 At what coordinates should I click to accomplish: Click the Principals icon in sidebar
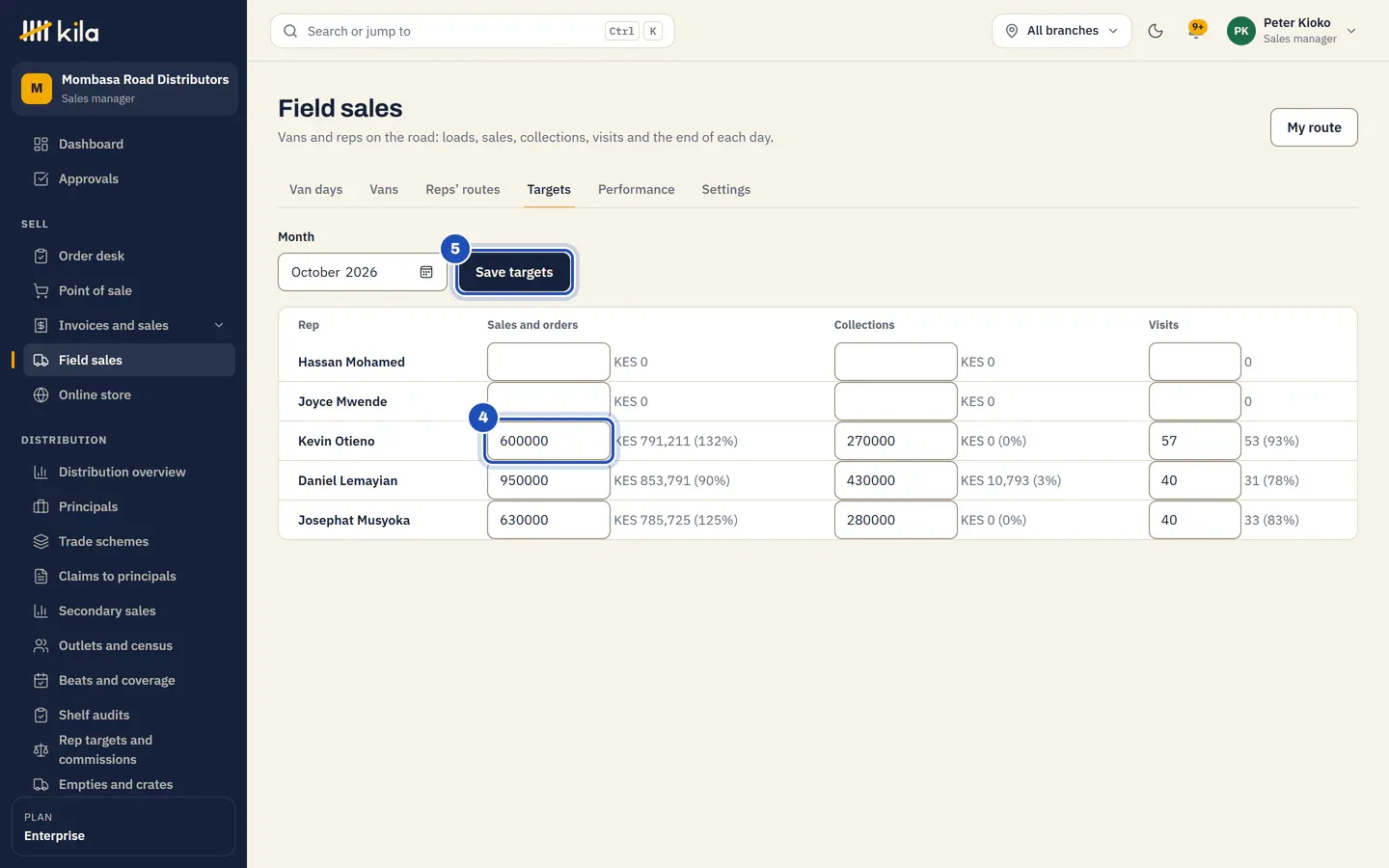[x=41, y=506]
